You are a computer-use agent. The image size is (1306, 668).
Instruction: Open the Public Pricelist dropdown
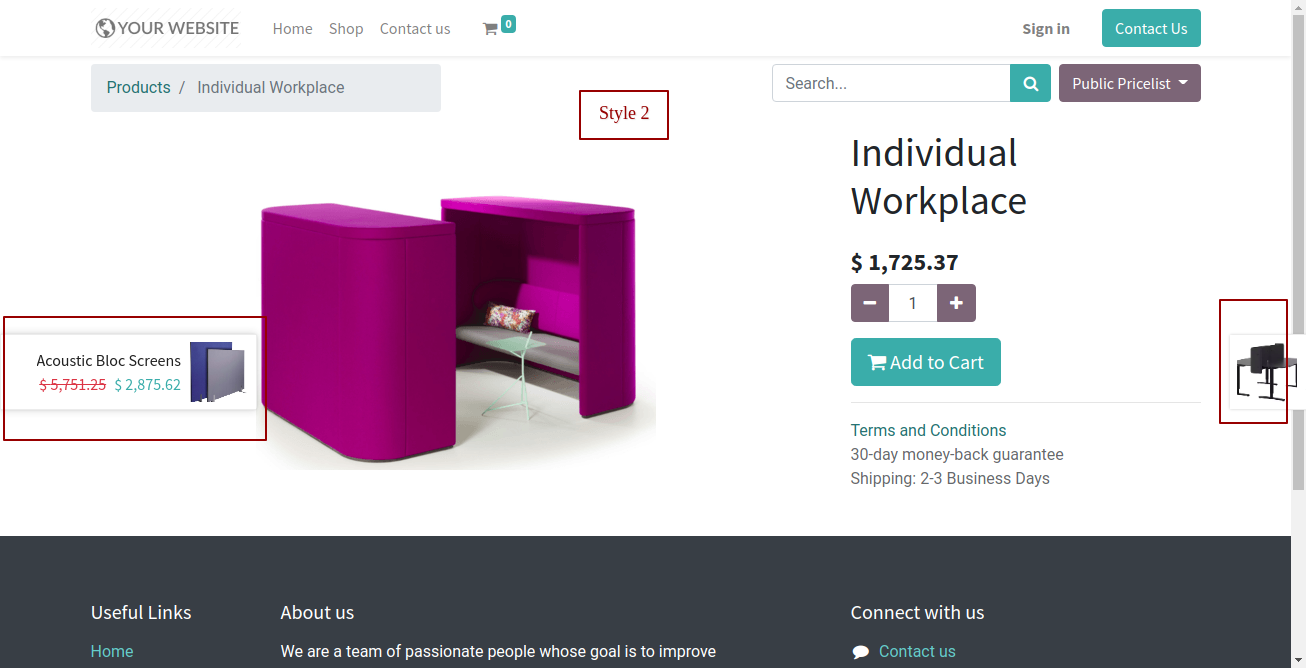(1130, 84)
